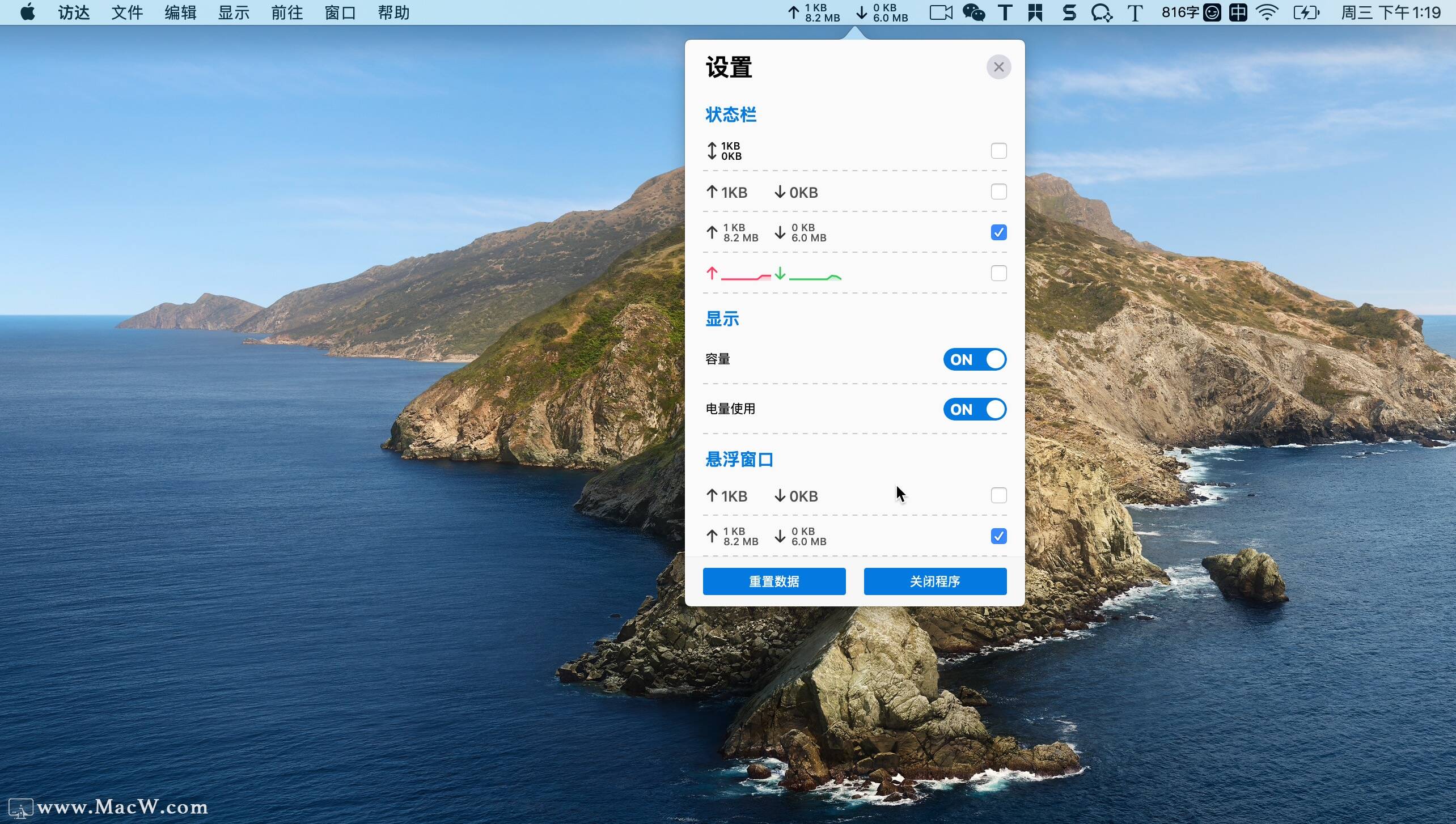Open the camera recorder menu bar icon
The width and height of the screenshot is (1456, 824).
tap(941, 12)
